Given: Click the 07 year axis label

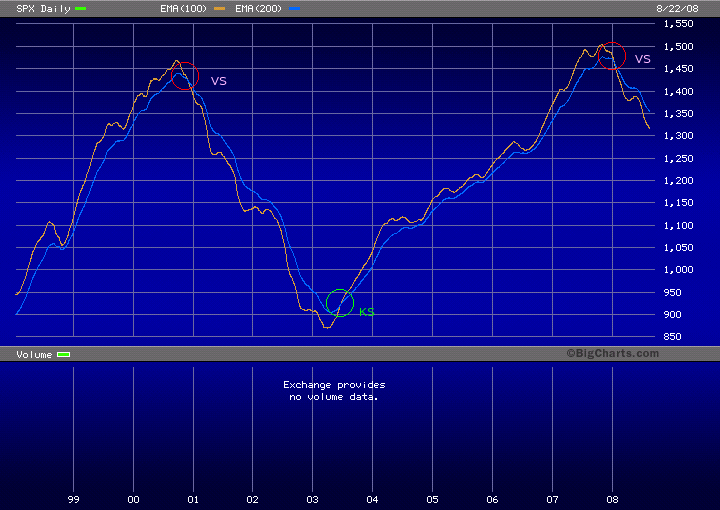Looking at the screenshot, I should [552, 499].
